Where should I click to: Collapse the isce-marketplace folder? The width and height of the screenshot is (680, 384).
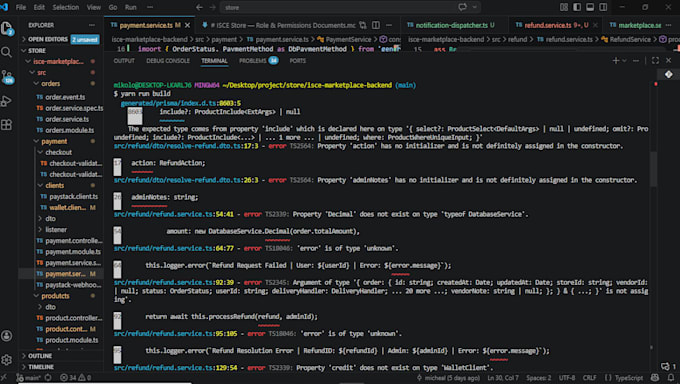pos(58,62)
